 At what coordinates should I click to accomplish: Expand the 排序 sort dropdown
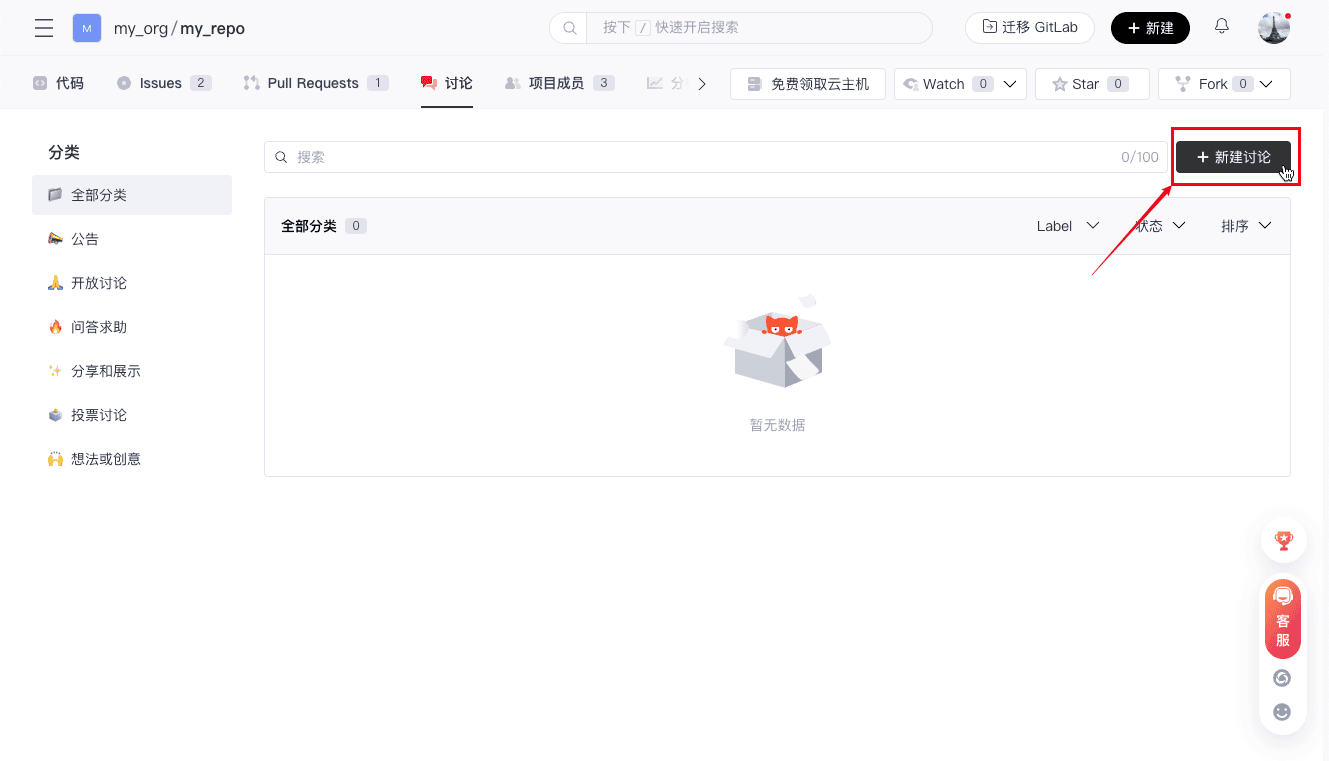point(1246,226)
